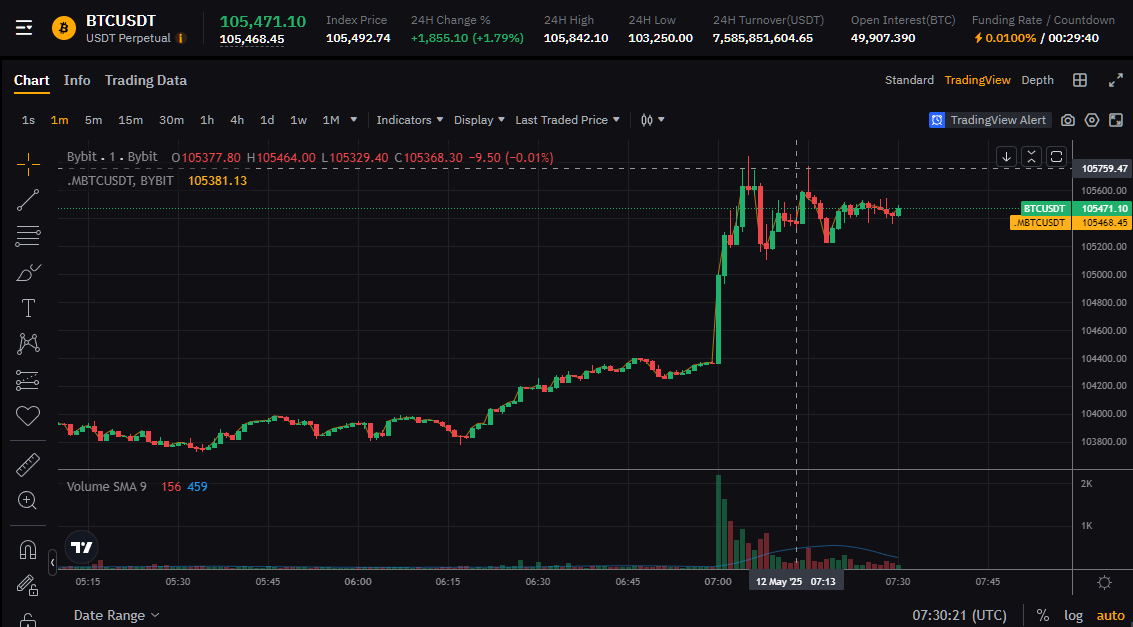This screenshot has height=627, width=1133.
Task: Switch chart to TradingView view
Action: pyautogui.click(x=977, y=80)
